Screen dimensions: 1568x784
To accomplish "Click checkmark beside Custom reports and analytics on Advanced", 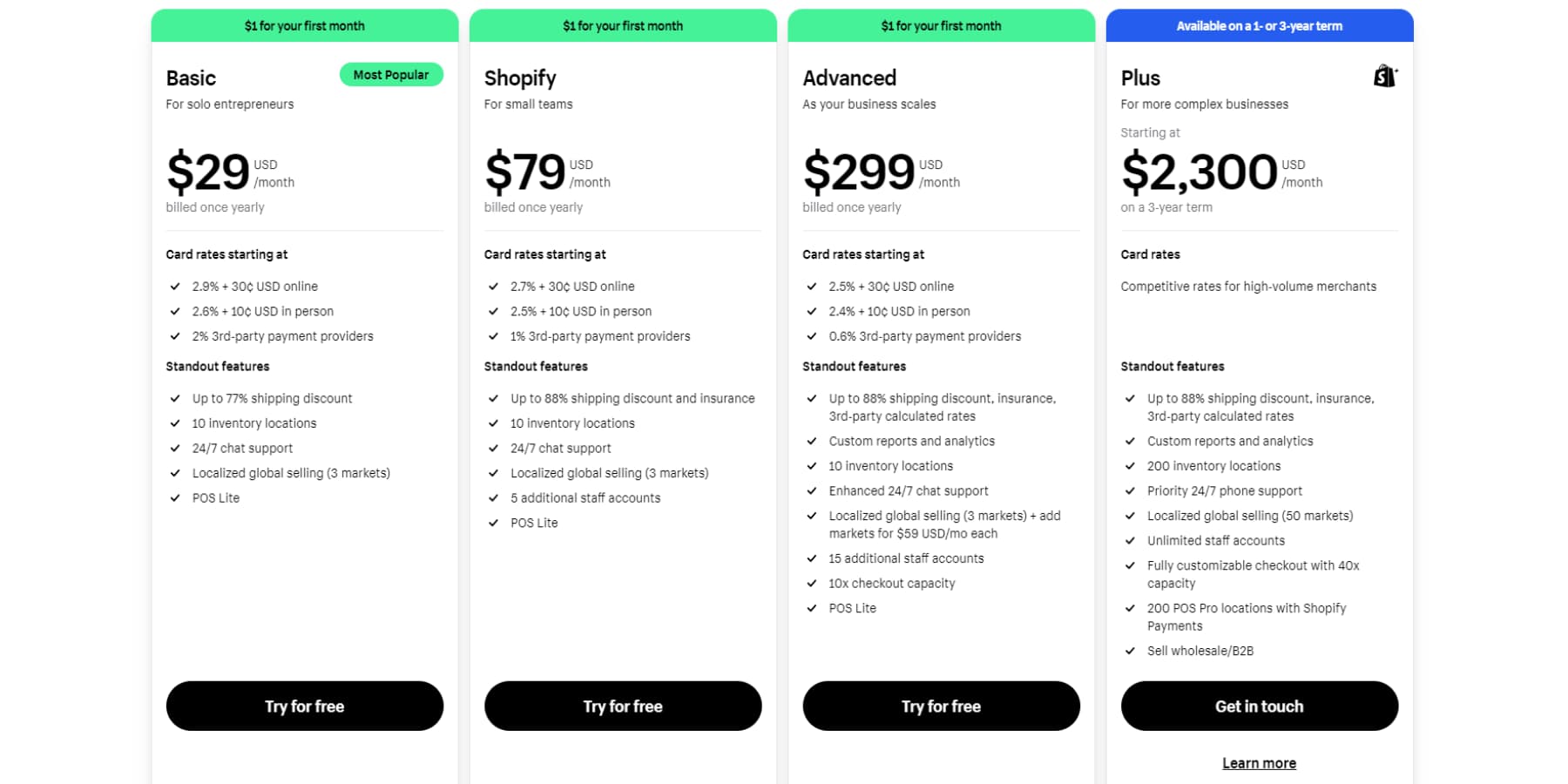I will pos(811,441).
